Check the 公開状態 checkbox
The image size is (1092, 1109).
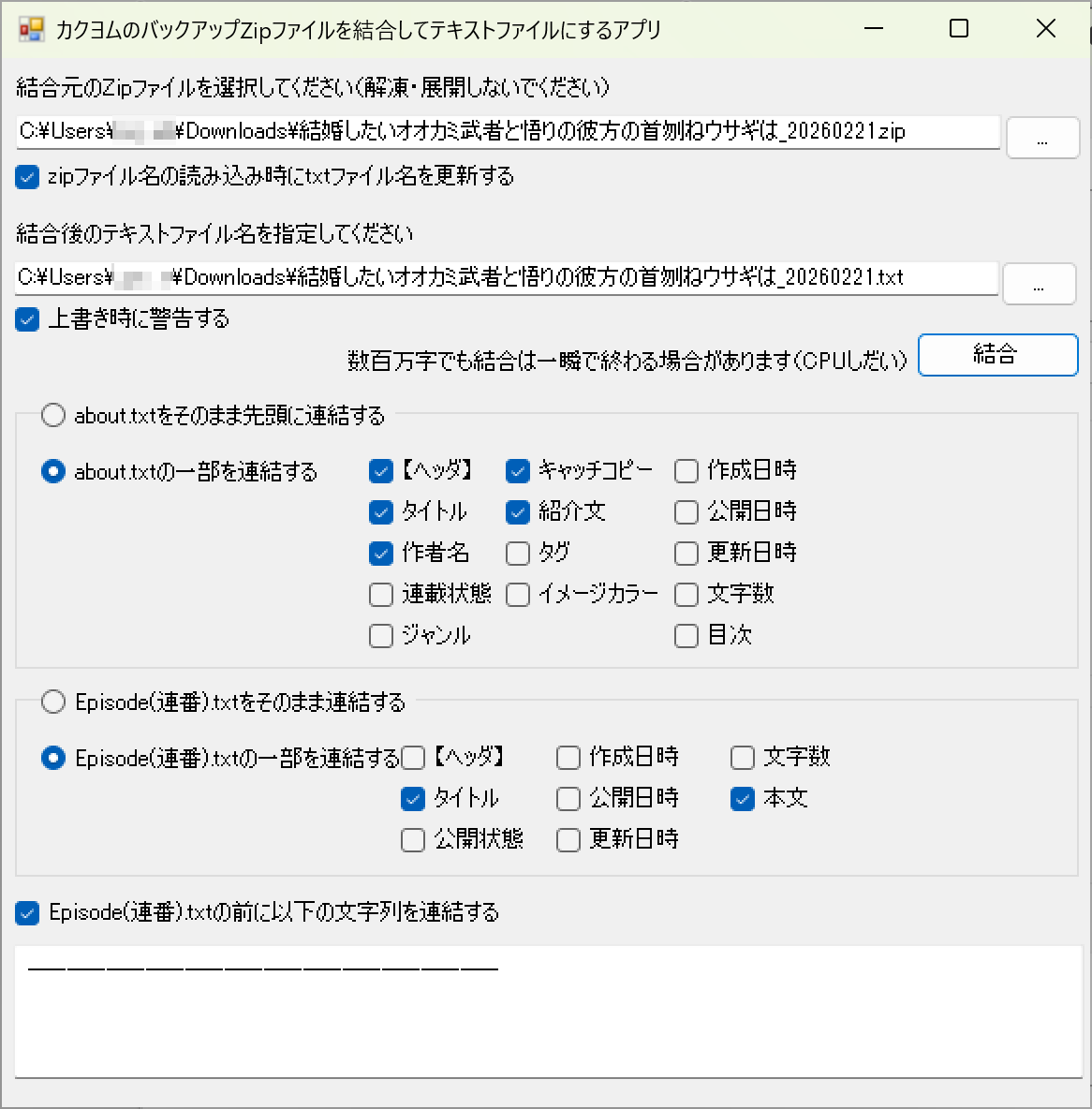click(413, 840)
